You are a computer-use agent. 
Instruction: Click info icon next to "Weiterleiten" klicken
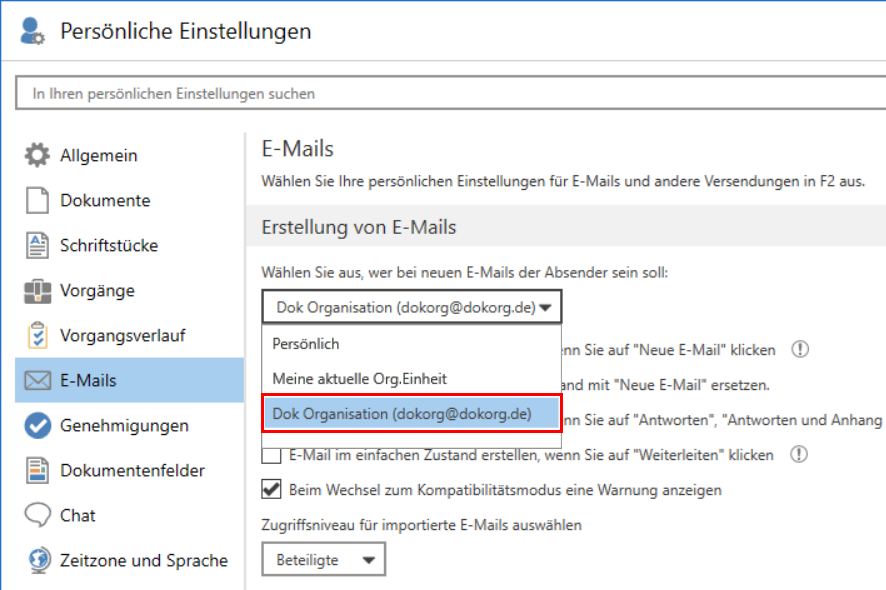coord(798,455)
